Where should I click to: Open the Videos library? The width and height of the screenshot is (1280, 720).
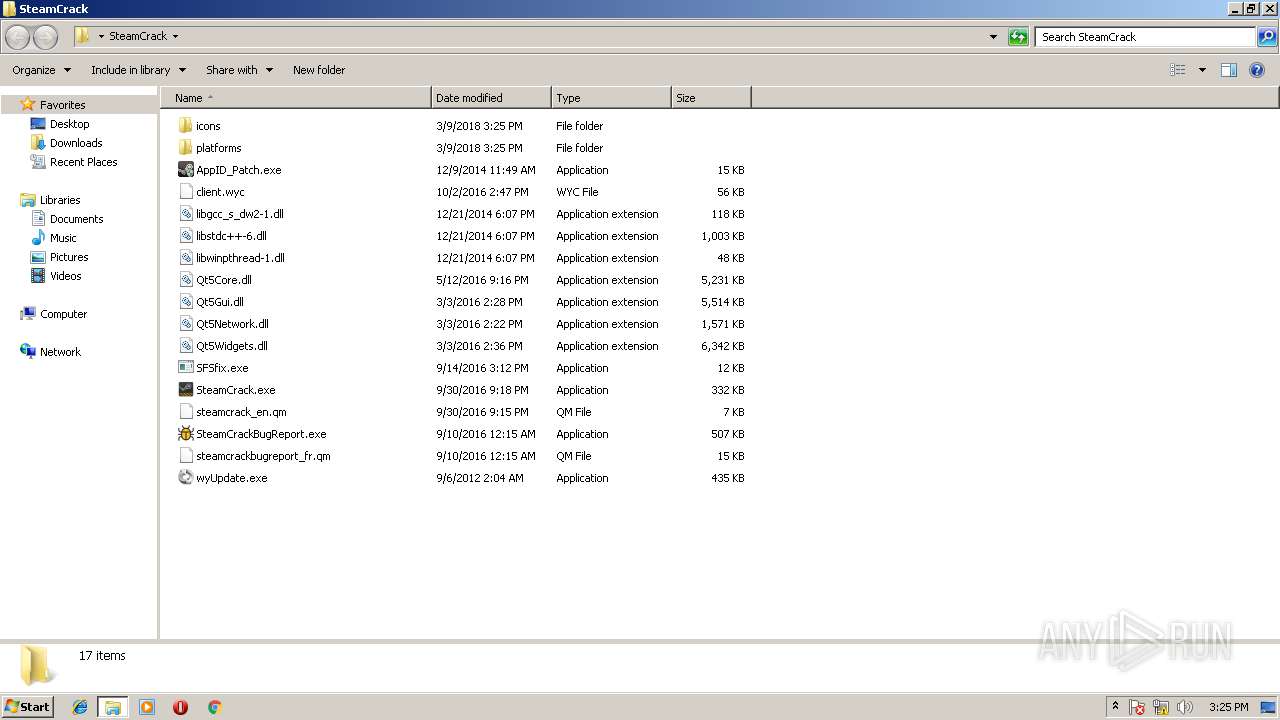point(65,276)
